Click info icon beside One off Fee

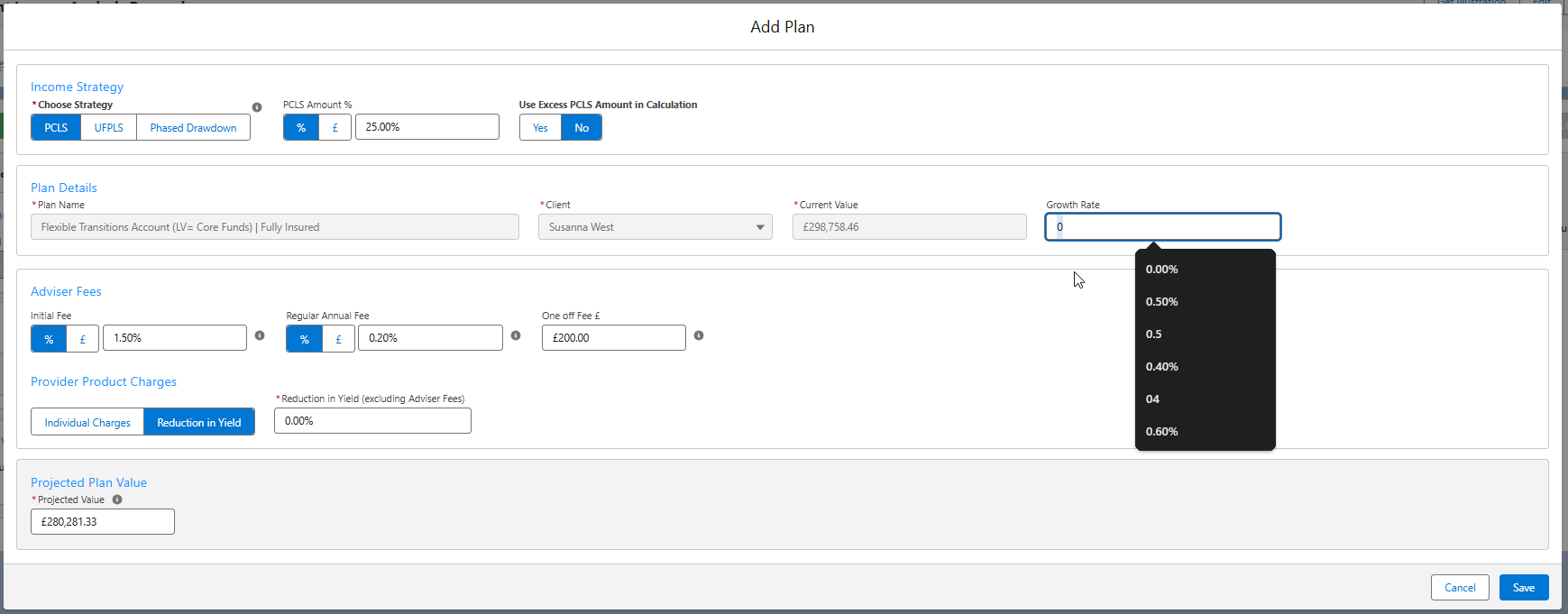pyautogui.click(x=699, y=335)
